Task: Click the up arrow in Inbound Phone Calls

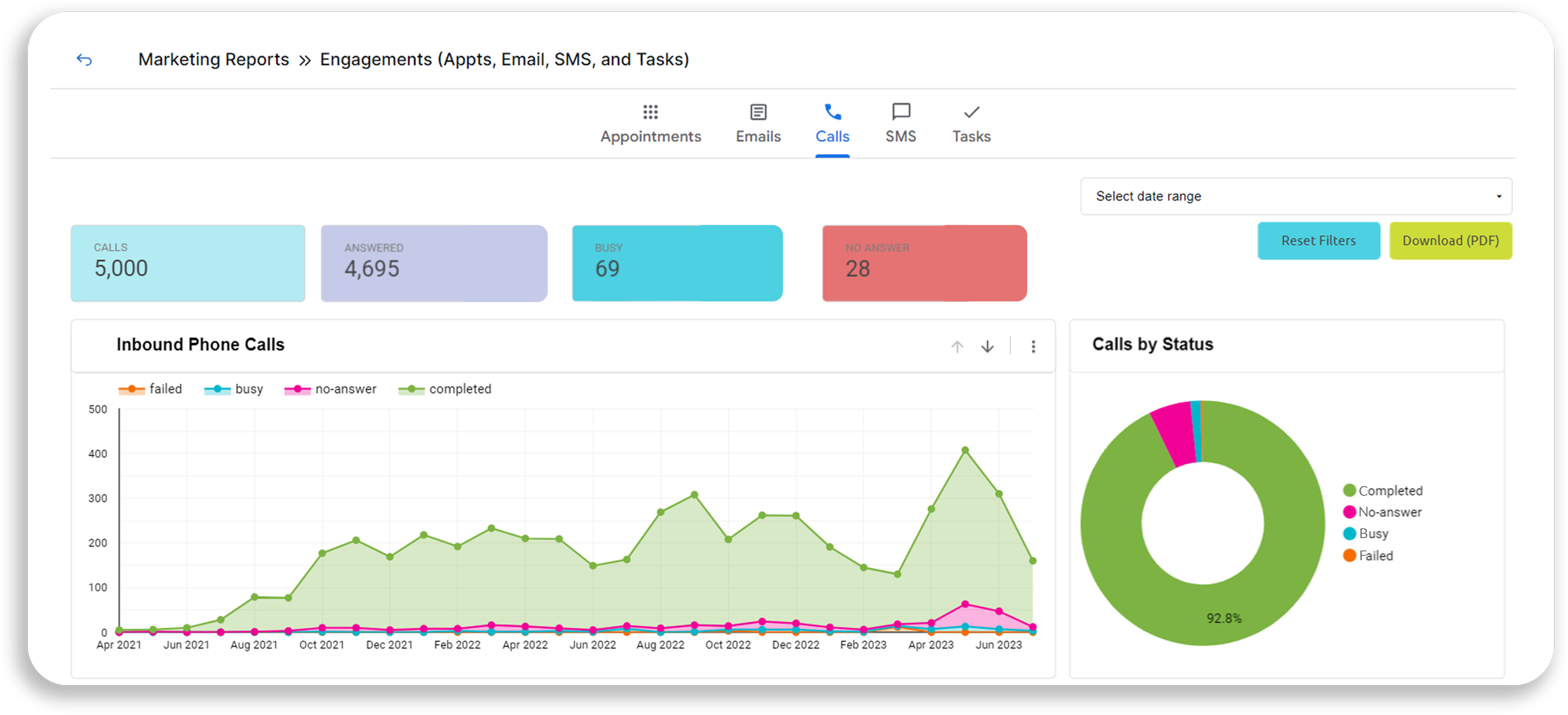Action: 957,347
